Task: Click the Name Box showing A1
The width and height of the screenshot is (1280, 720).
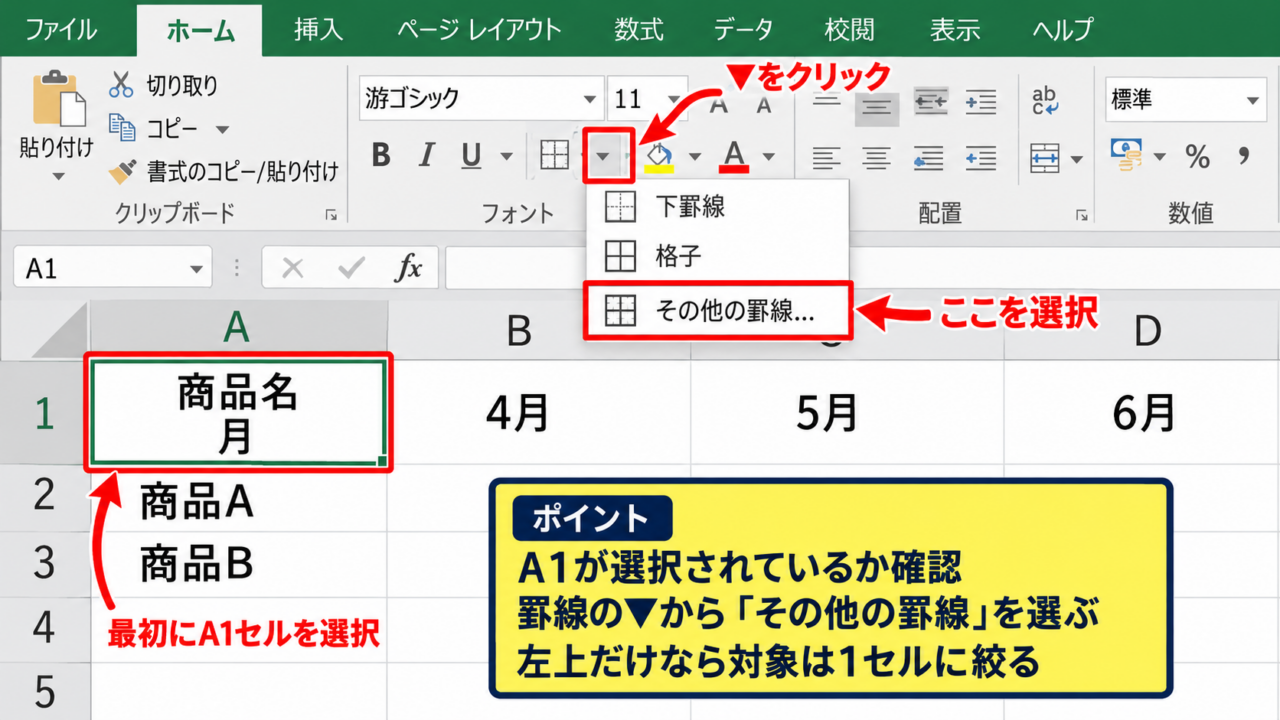Action: pyautogui.click(x=113, y=268)
